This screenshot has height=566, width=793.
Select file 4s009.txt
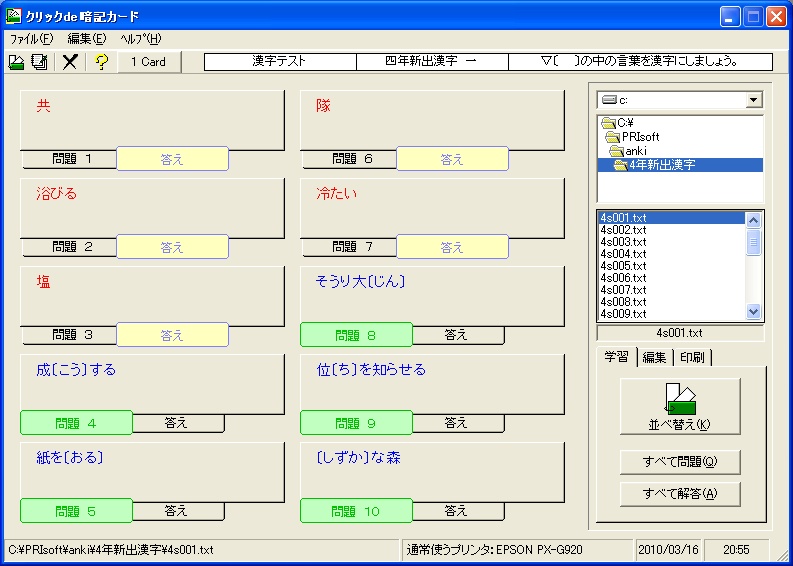(672, 314)
